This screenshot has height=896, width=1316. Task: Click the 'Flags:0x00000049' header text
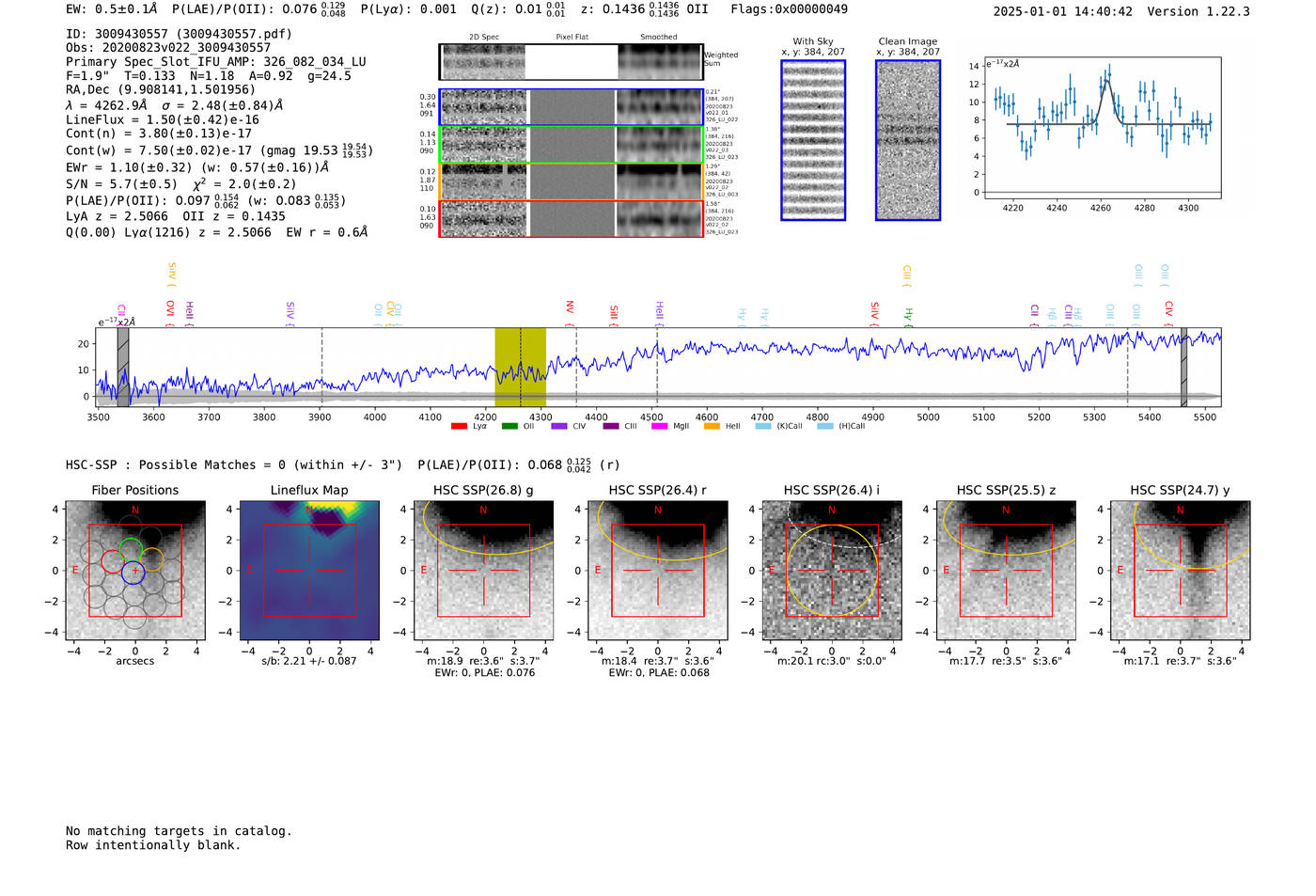pyautogui.click(x=789, y=9)
